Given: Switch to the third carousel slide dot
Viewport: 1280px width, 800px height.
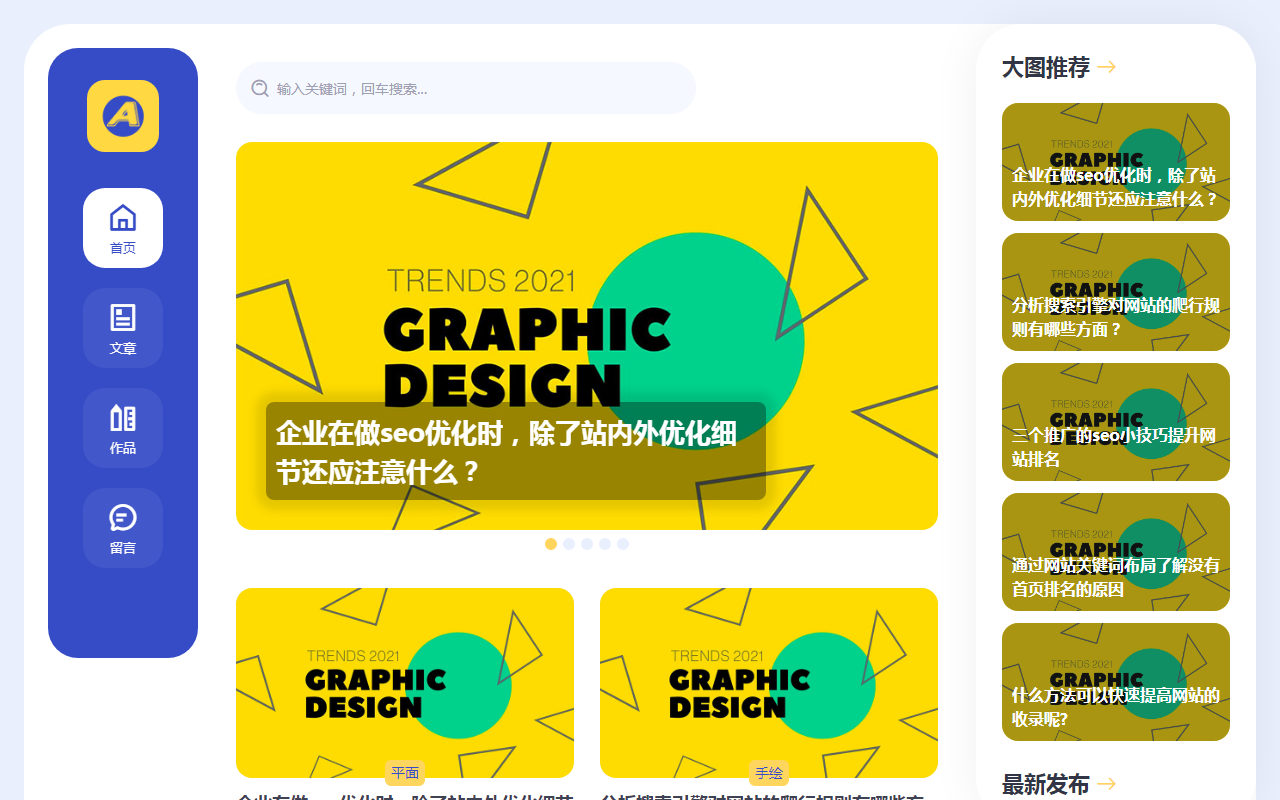Looking at the screenshot, I should tap(587, 544).
